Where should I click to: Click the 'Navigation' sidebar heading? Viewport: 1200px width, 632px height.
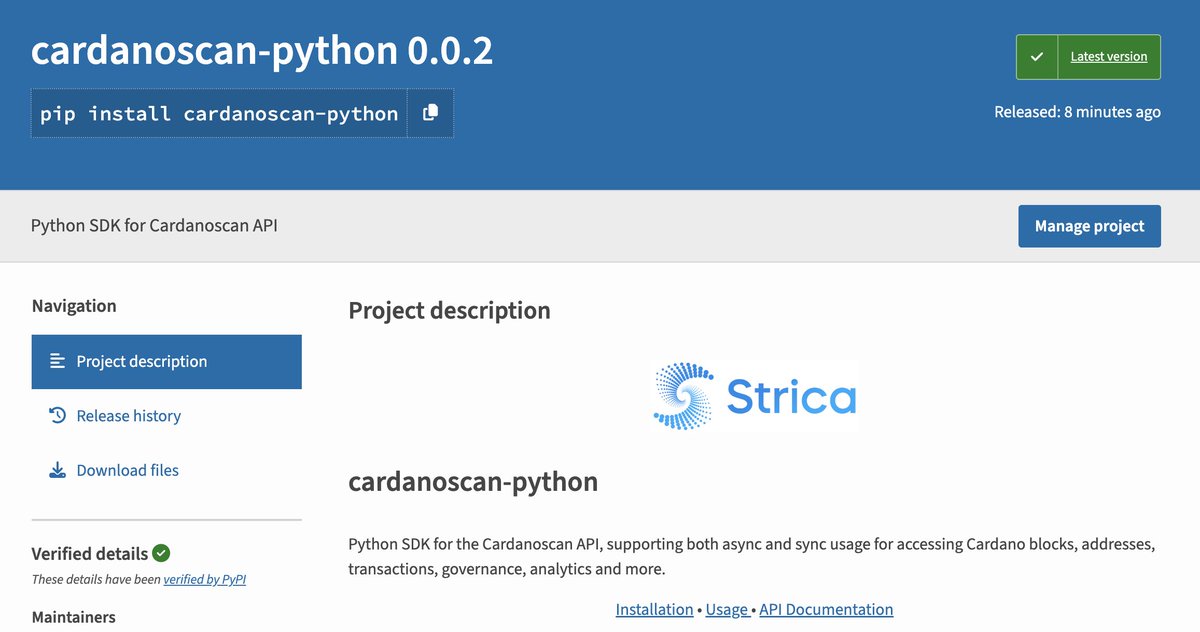[74, 306]
